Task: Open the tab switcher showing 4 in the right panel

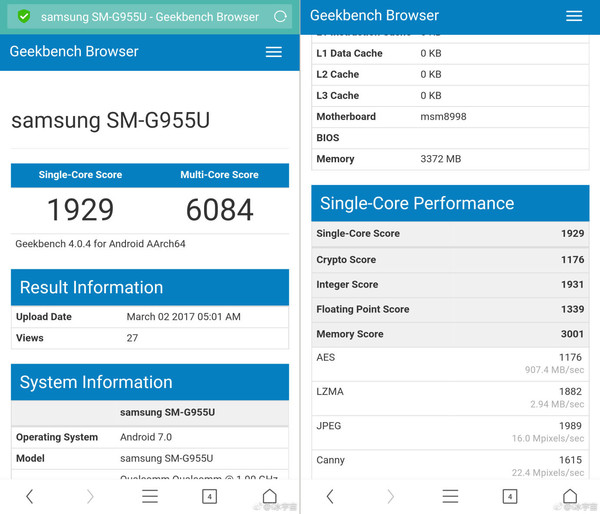Action: 510,496
